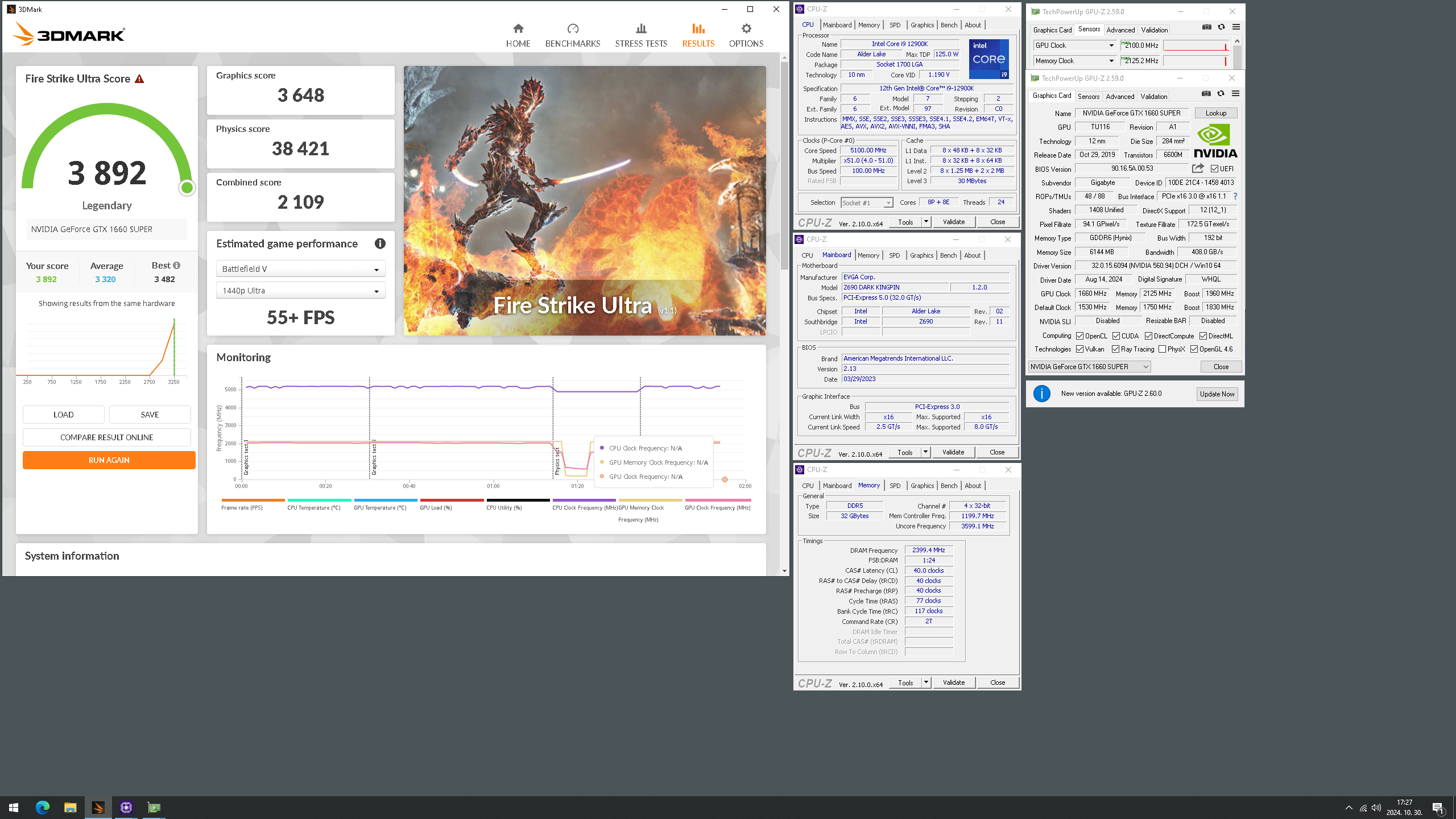Open the GPU selector dropdown in GPU-Z
Screen dimensions: 1456x819
(x=1089, y=367)
